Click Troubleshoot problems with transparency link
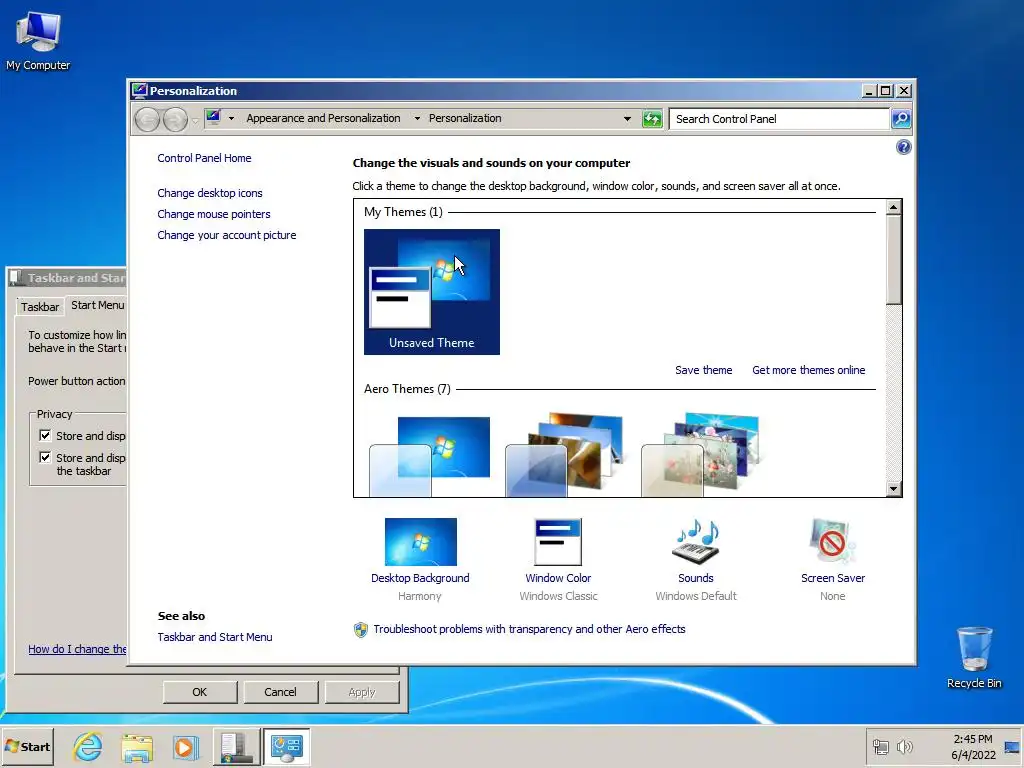 (x=530, y=629)
